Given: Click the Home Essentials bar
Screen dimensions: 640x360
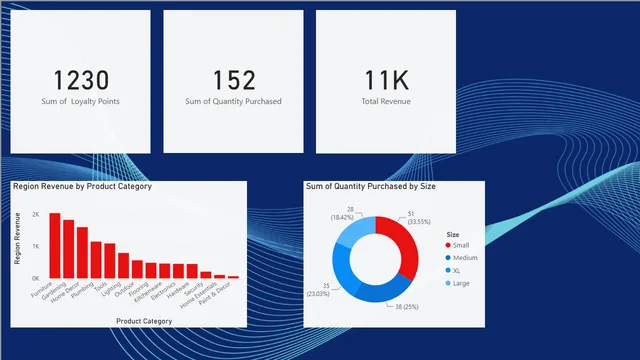Looking at the screenshot, I should (220, 277).
